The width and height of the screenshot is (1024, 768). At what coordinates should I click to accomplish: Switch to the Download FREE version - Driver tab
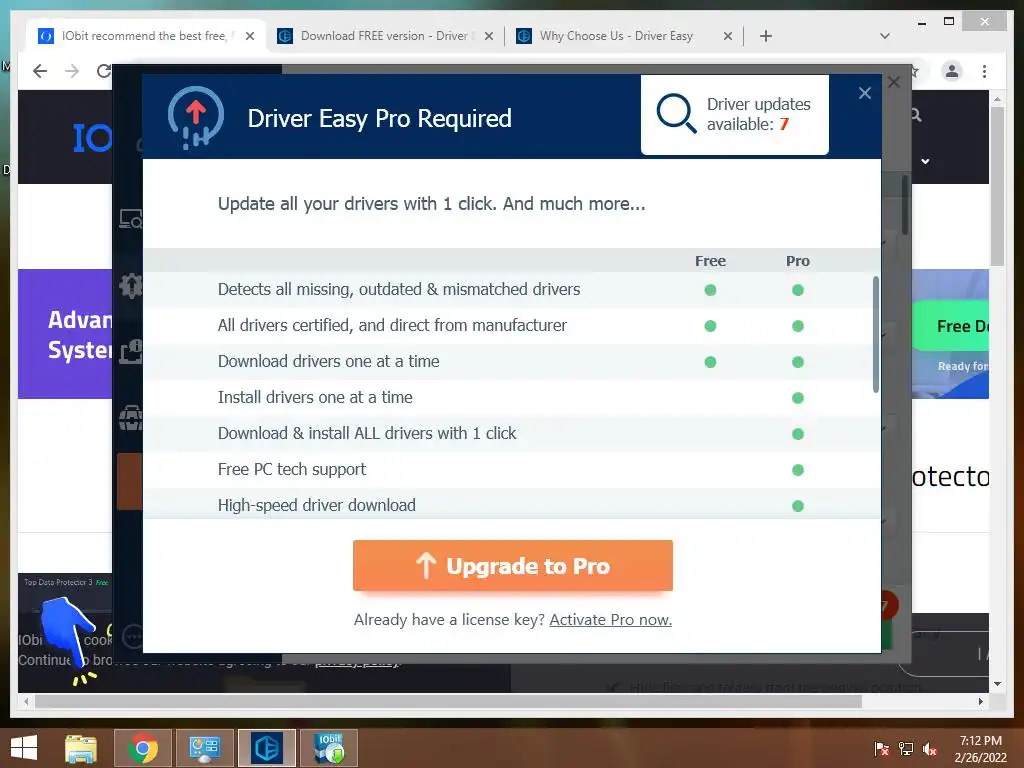(384, 36)
